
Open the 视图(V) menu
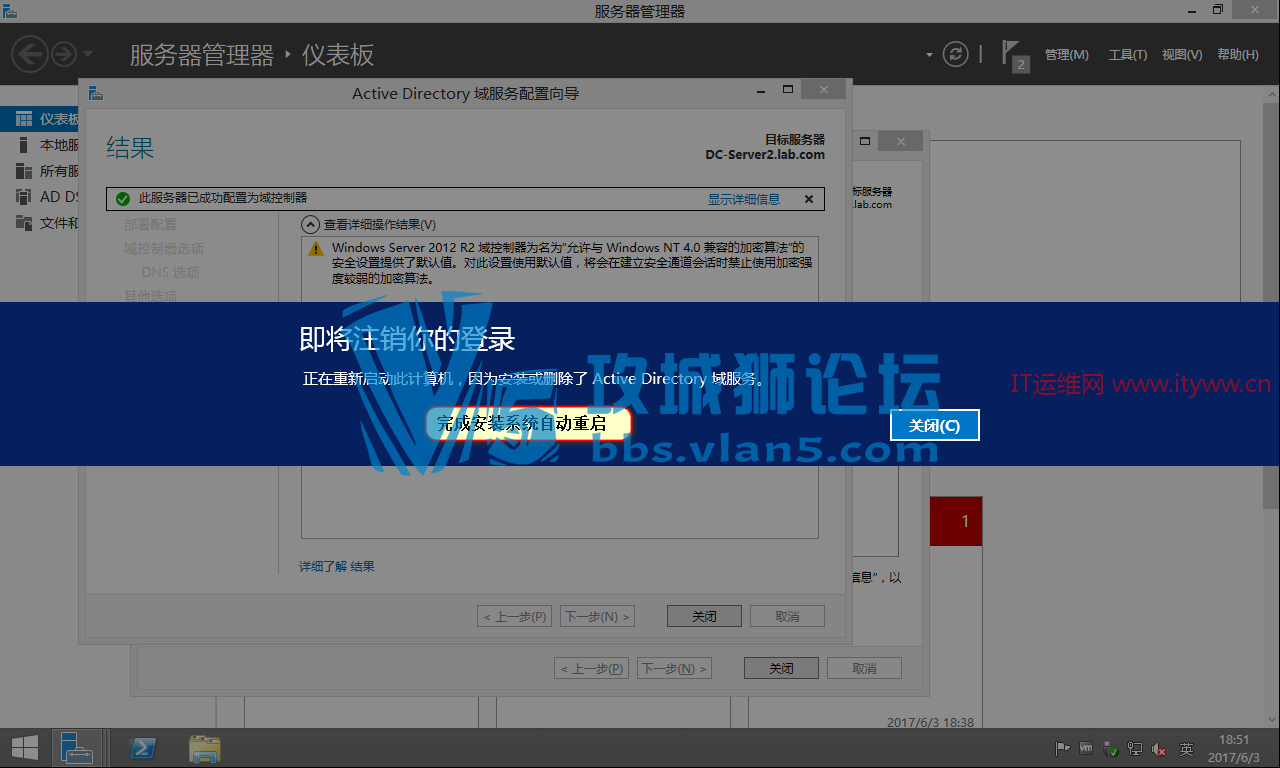click(x=1182, y=55)
